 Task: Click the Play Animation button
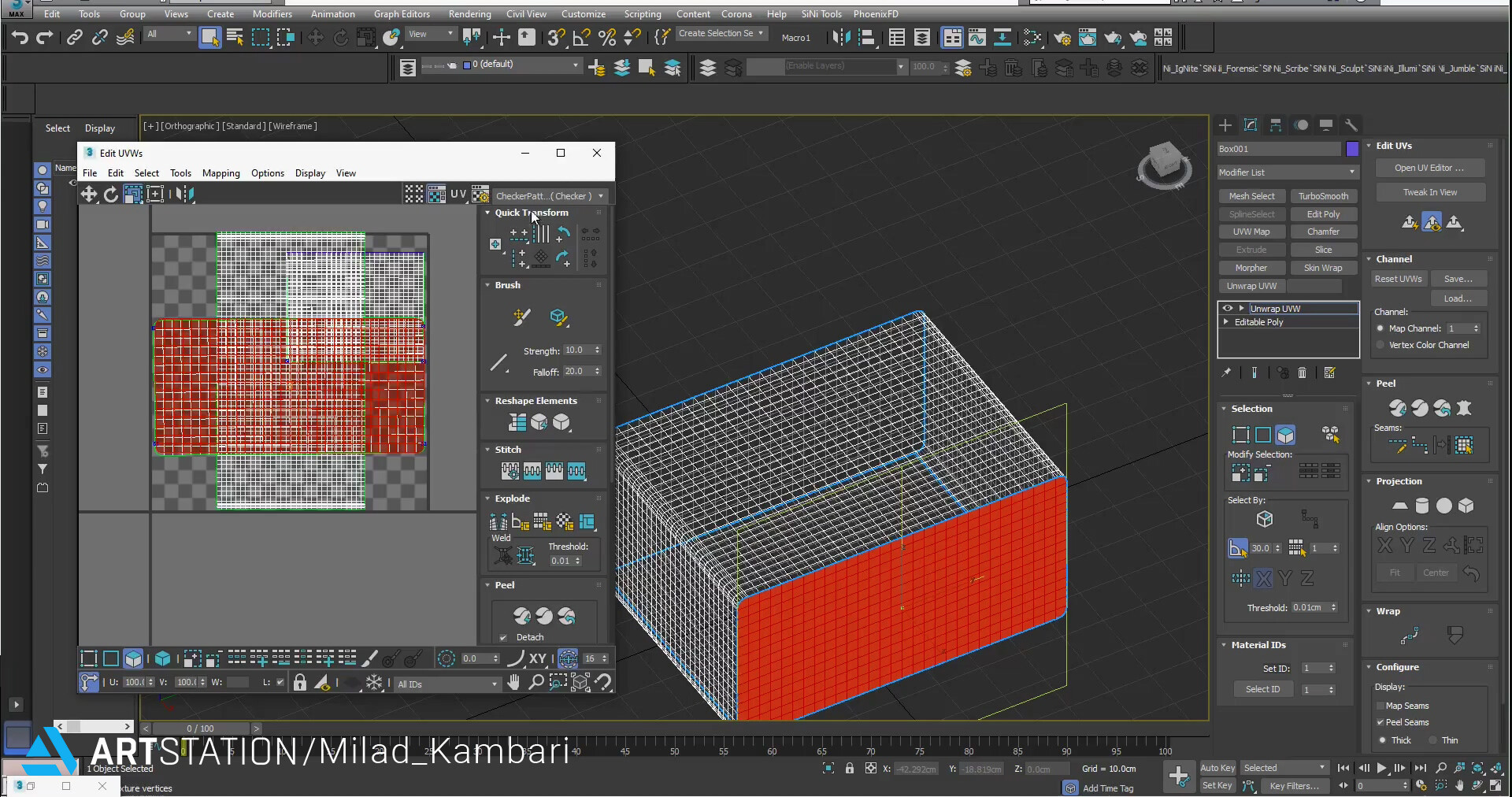[x=1381, y=768]
